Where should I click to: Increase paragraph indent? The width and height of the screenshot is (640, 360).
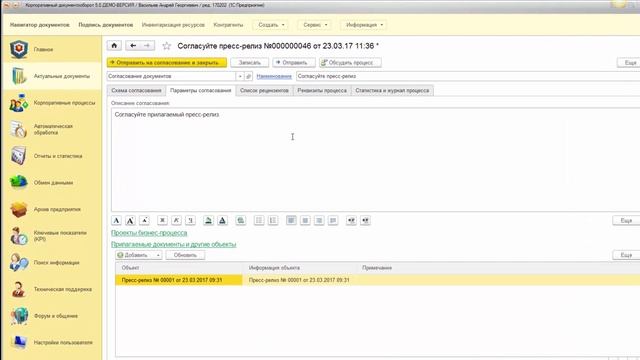[365, 220]
